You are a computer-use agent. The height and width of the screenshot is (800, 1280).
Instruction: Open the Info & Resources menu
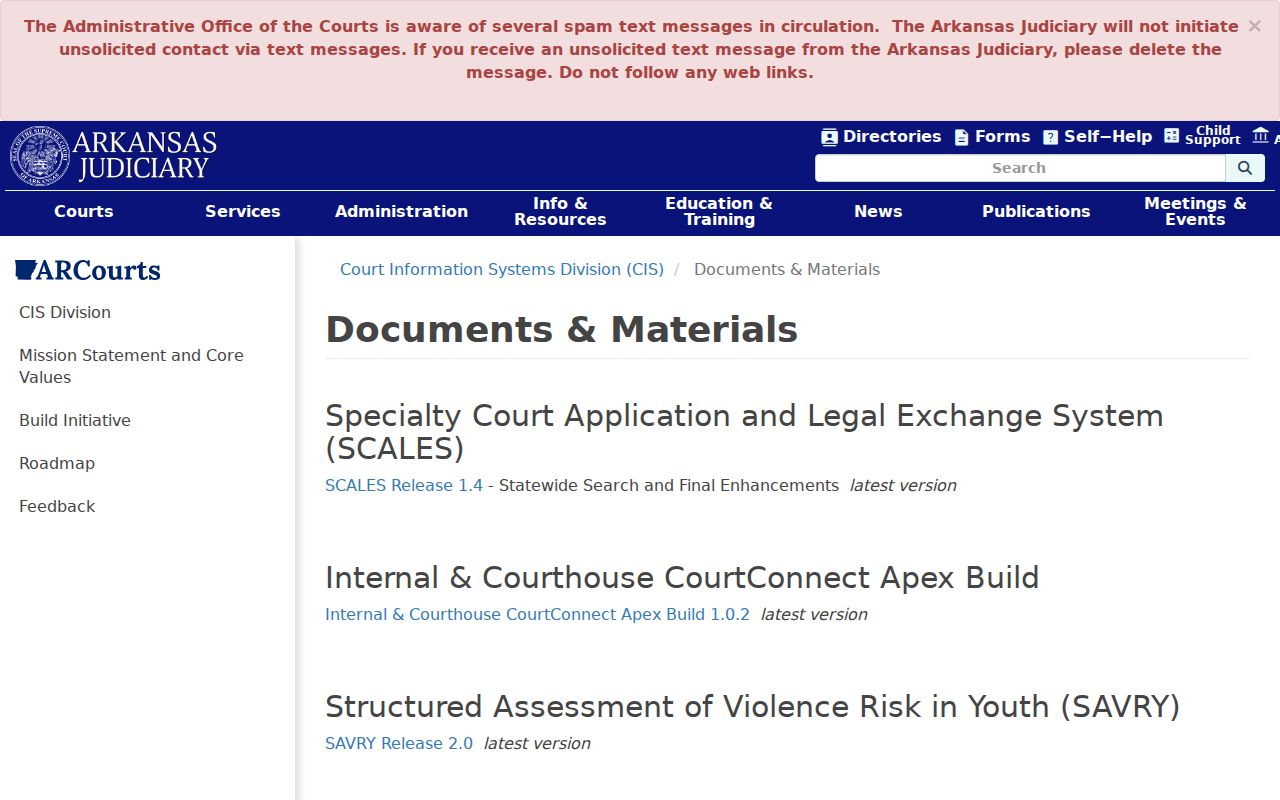pos(560,211)
